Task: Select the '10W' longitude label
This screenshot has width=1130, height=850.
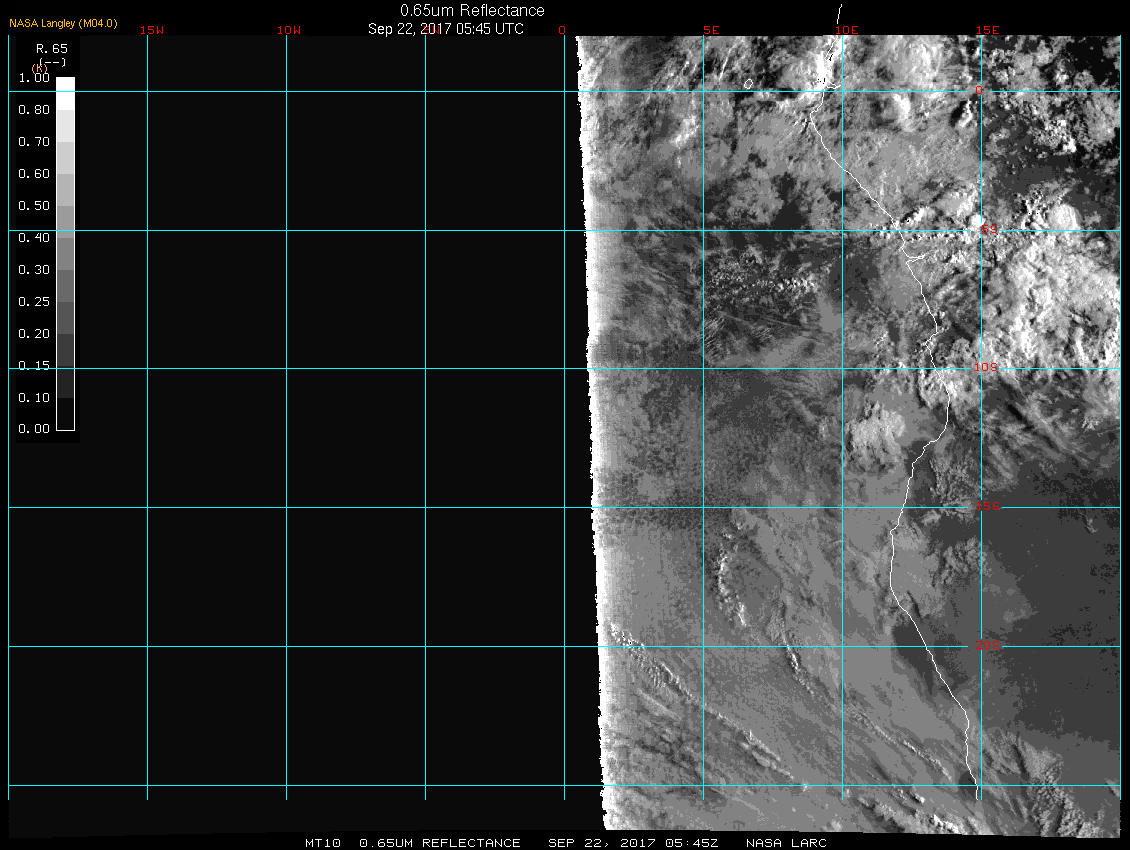Action: 289,30
